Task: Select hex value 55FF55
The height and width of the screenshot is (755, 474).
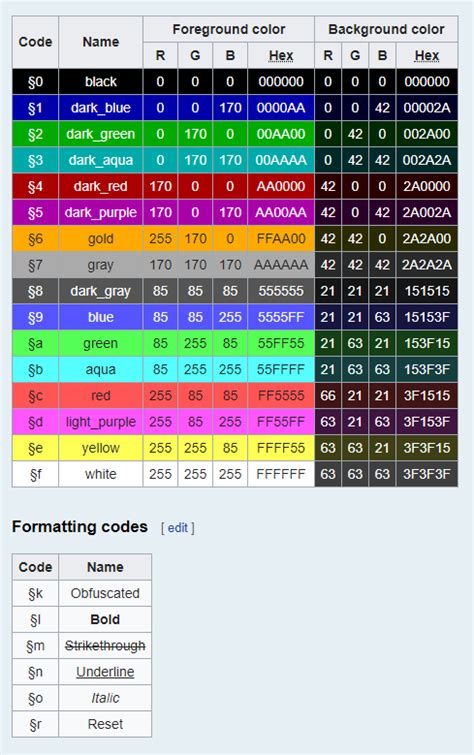Action: [281, 343]
